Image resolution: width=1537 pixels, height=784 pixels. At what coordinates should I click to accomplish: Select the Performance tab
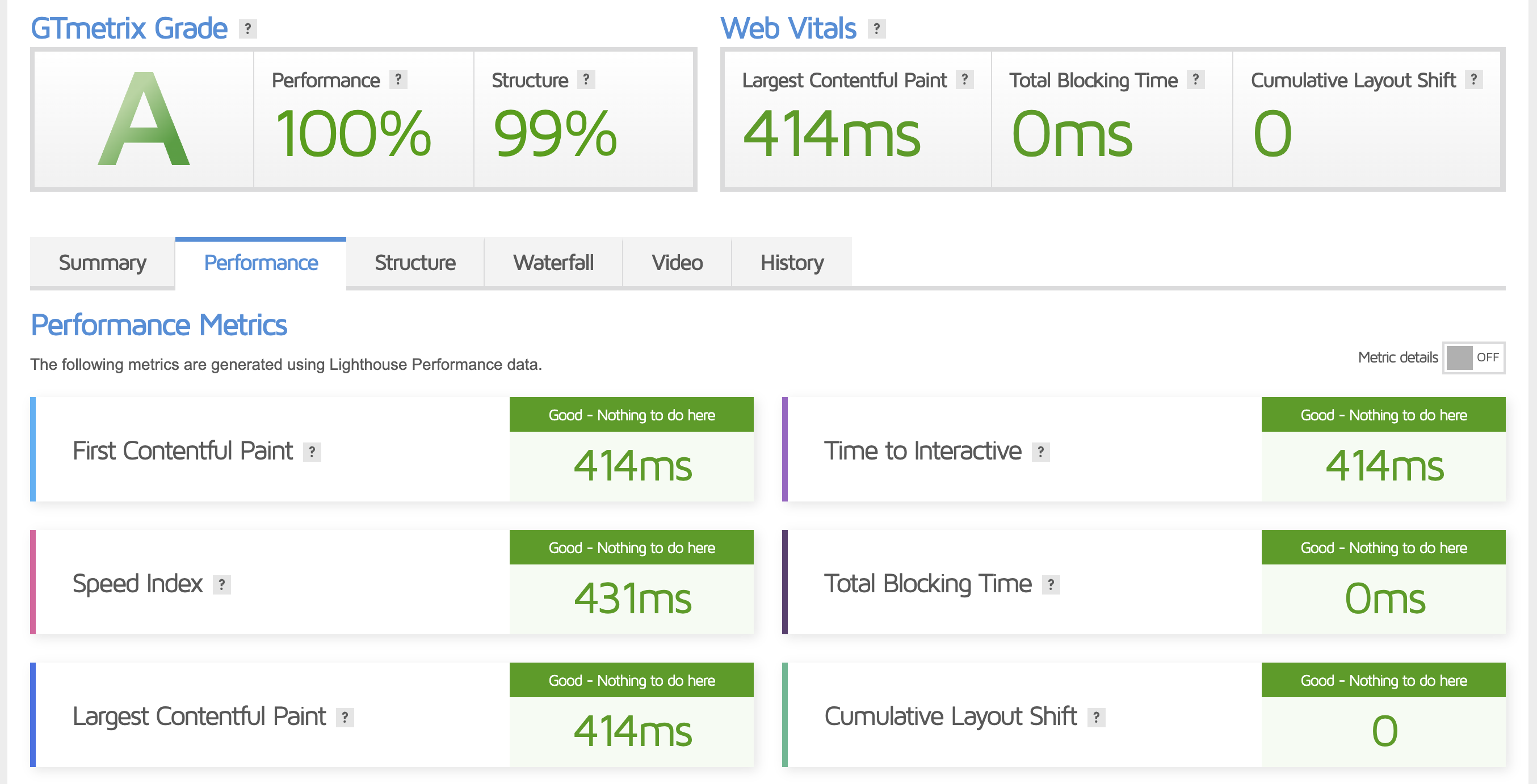[261, 262]
